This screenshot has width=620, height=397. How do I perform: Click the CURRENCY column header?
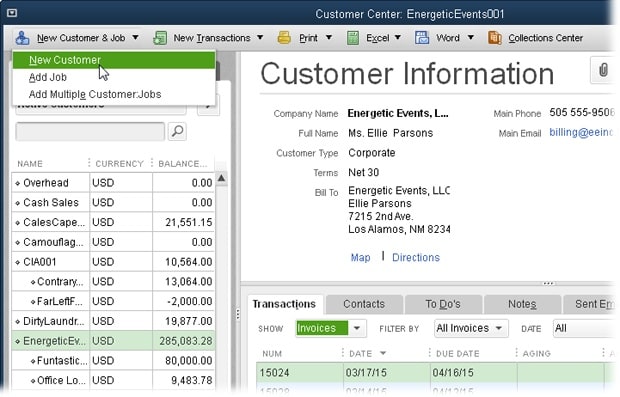(x=119, y=164)
